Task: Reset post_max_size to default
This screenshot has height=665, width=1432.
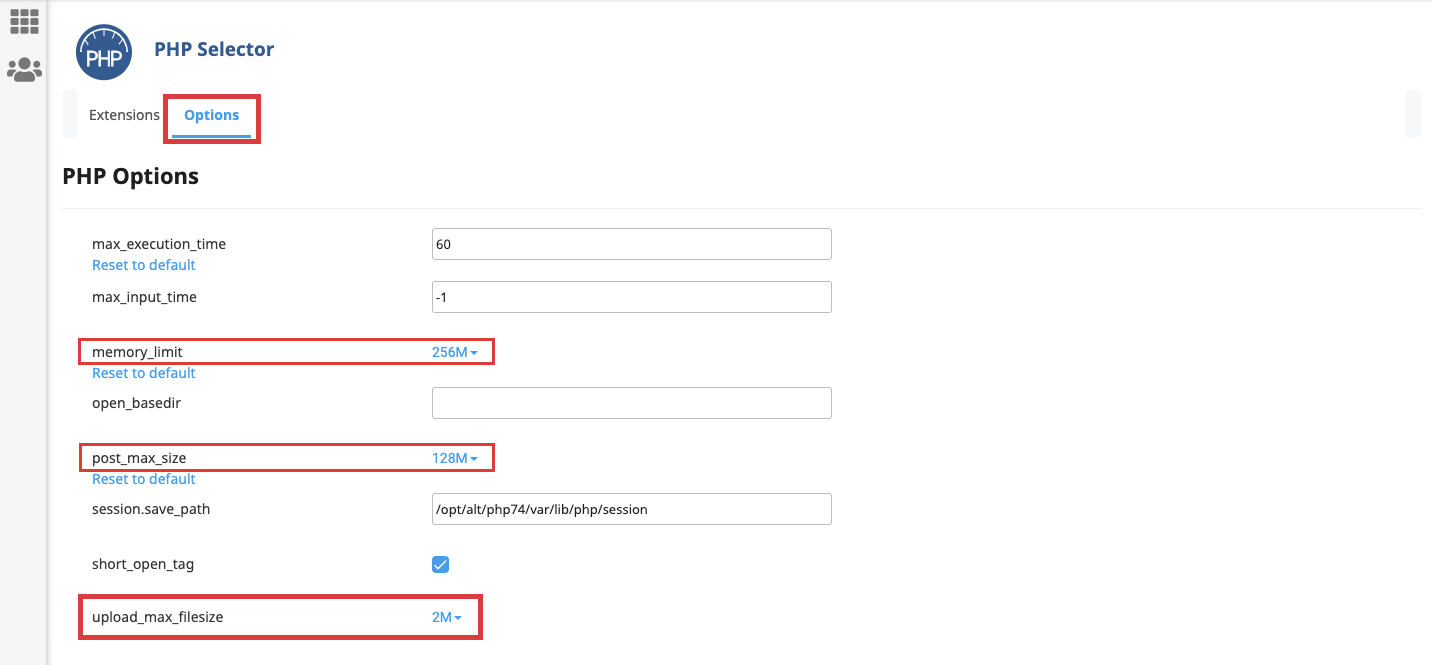Action: coord(143,479)
